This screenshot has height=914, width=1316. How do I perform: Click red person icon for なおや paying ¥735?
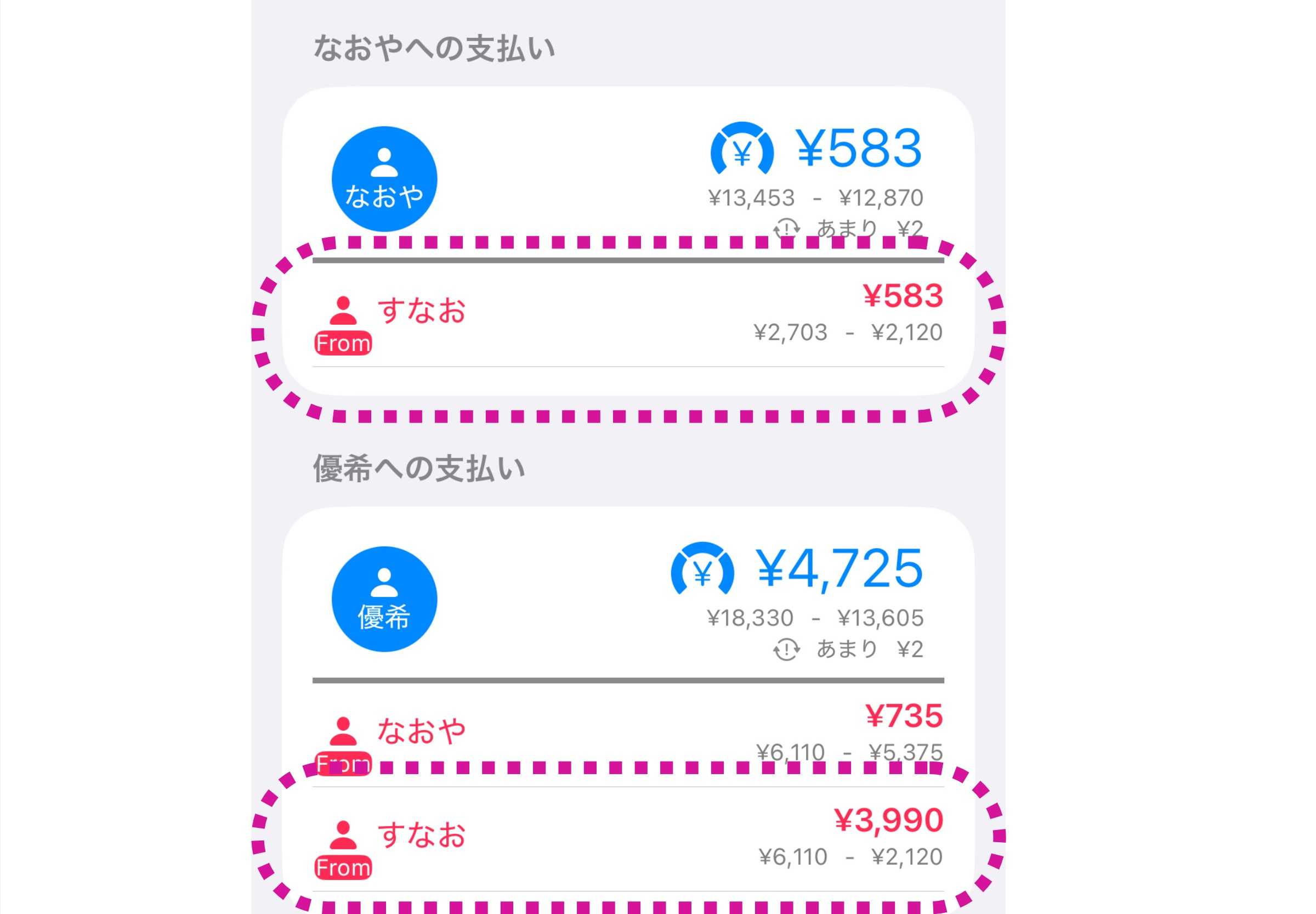[343, 731]
